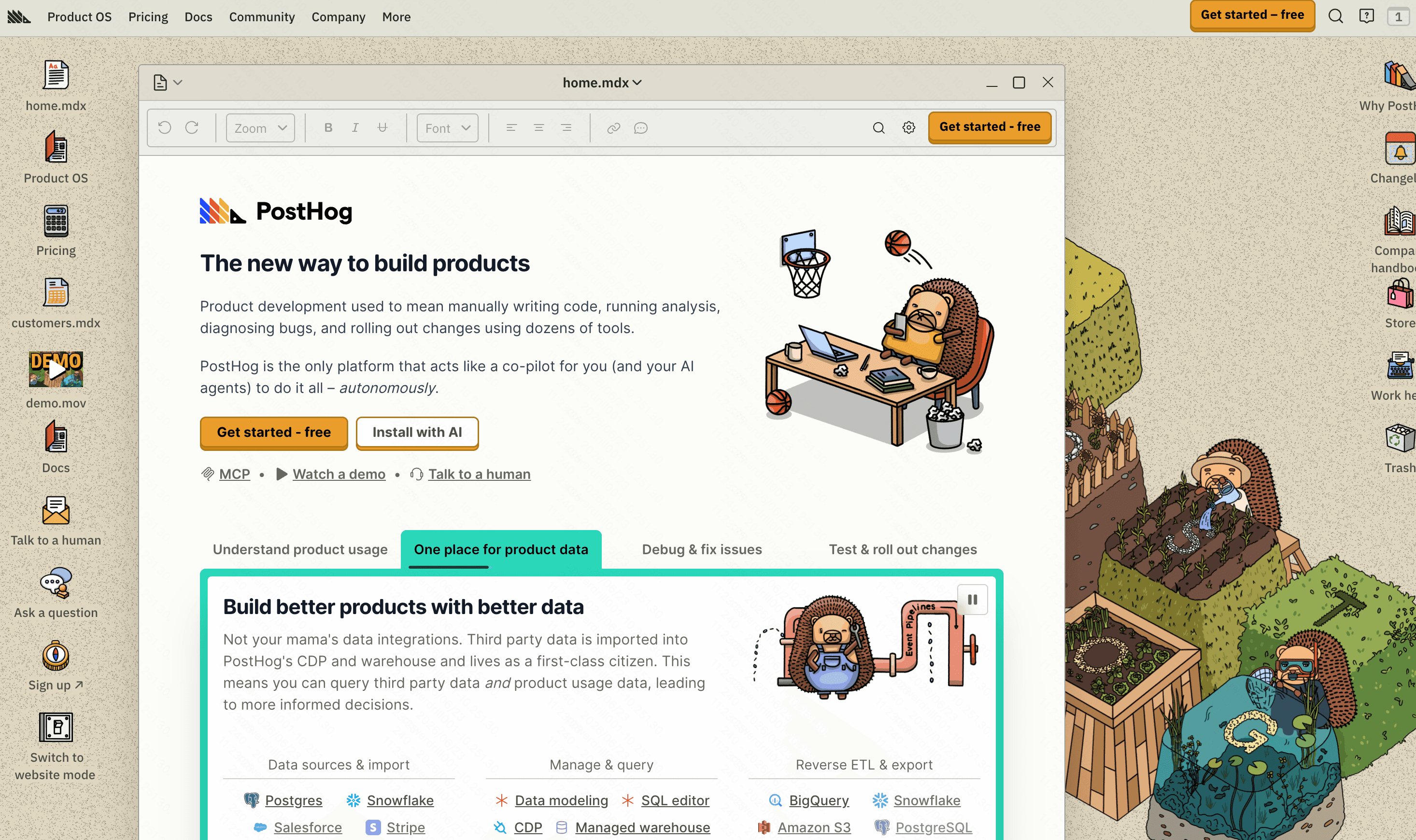The image size is (1416, 840).
Task: Open the Changelog bell icon
Action: click(1400, 148)
